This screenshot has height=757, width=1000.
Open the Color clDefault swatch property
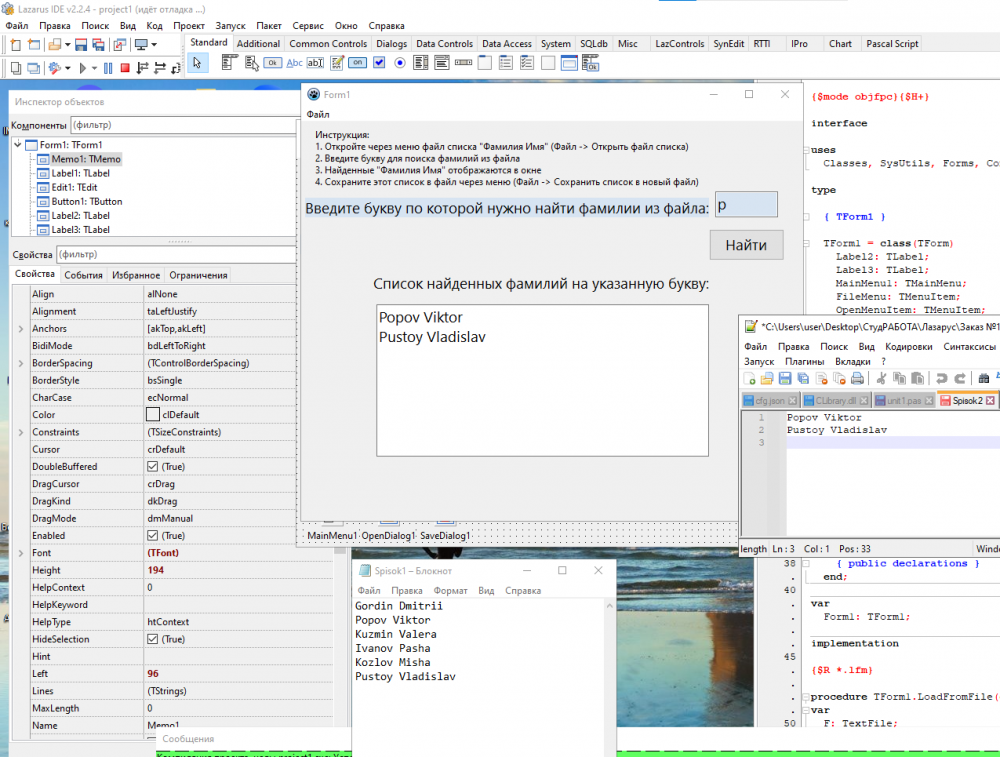[x=153, y=415]
